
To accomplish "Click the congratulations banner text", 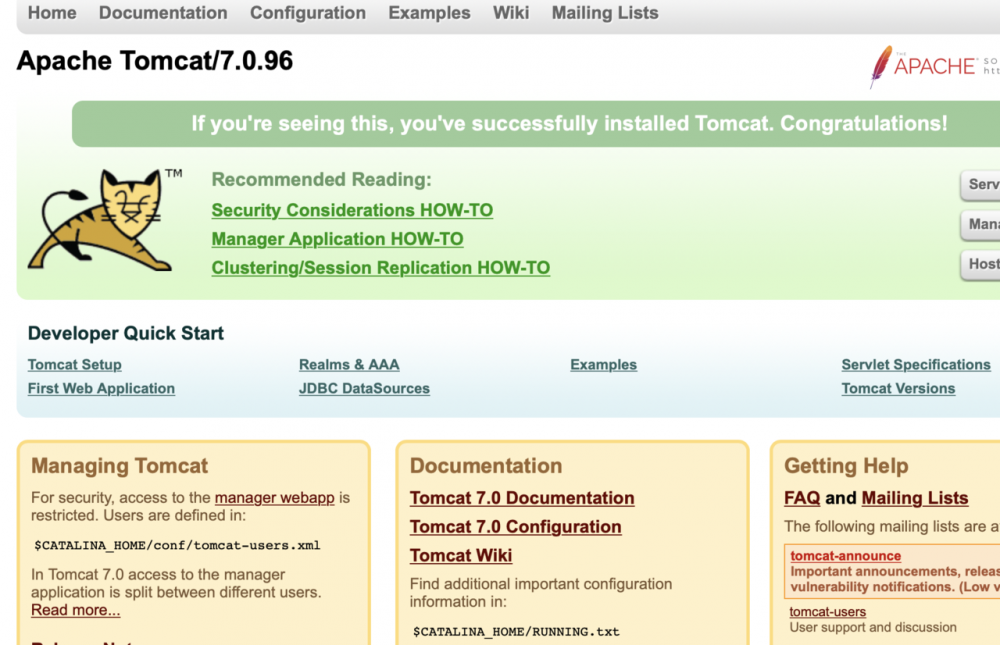I will pos(570,123).
